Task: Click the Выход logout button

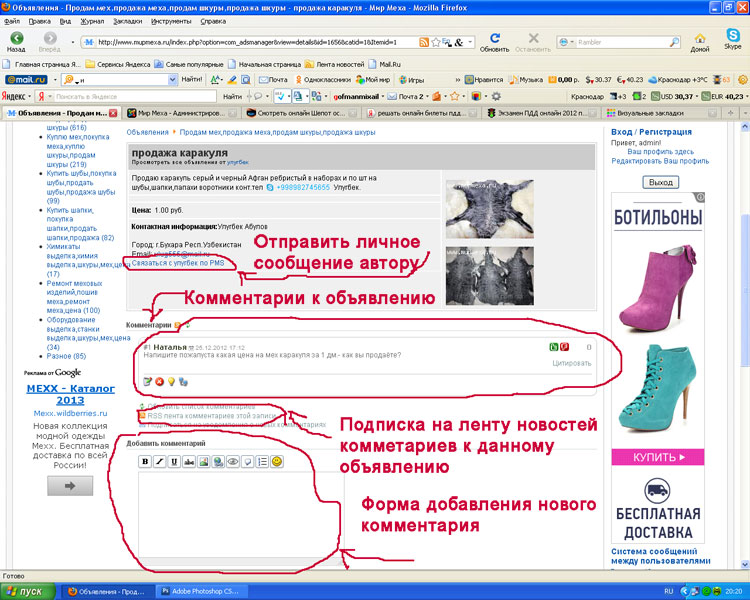Action: tap(661, 182)
